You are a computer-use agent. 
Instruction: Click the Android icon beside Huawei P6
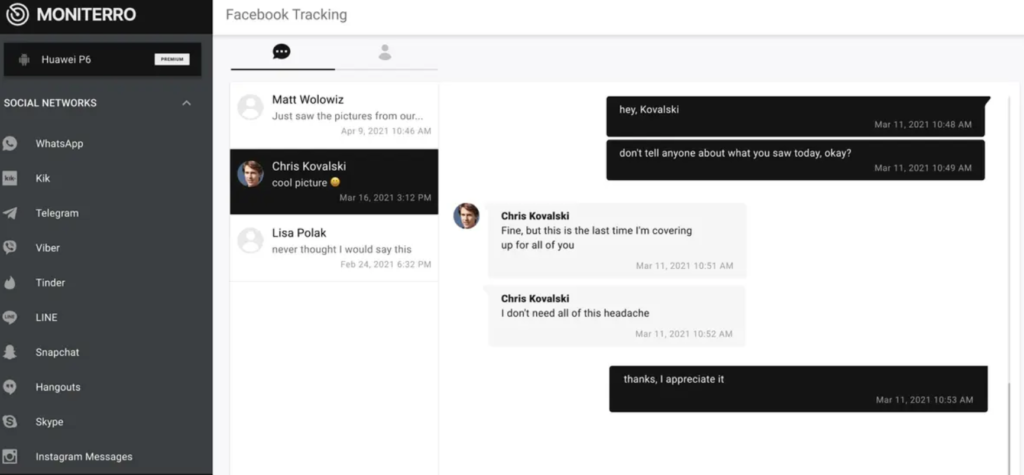pos(24,59)
